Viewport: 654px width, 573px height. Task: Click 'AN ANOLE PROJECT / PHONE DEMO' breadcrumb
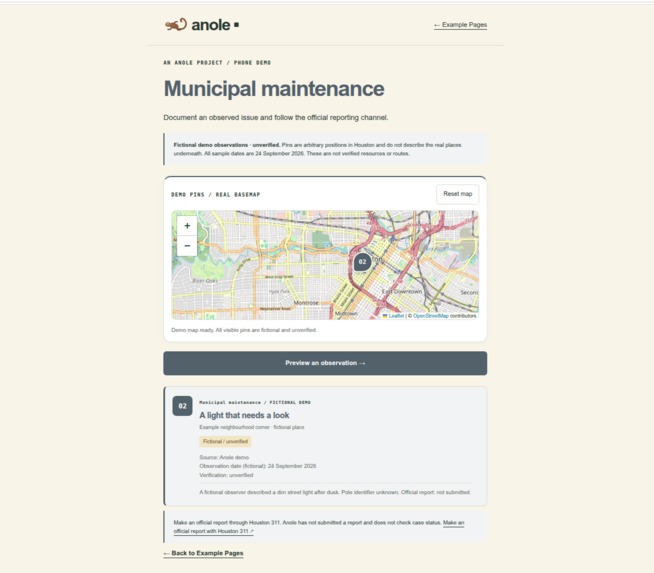(x=217, y=63)
